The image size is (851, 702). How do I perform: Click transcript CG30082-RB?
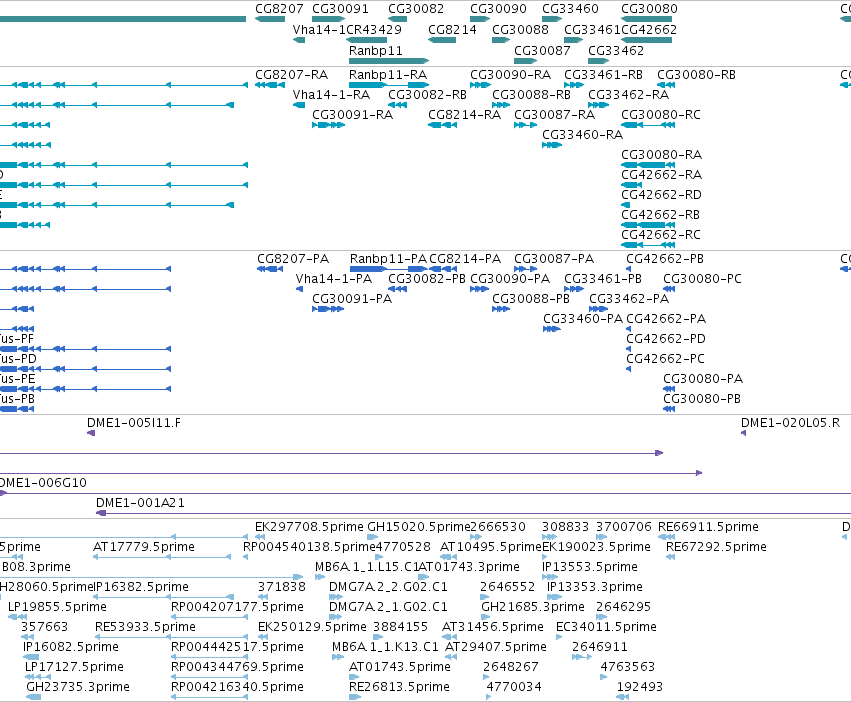(x=397, y=105)
